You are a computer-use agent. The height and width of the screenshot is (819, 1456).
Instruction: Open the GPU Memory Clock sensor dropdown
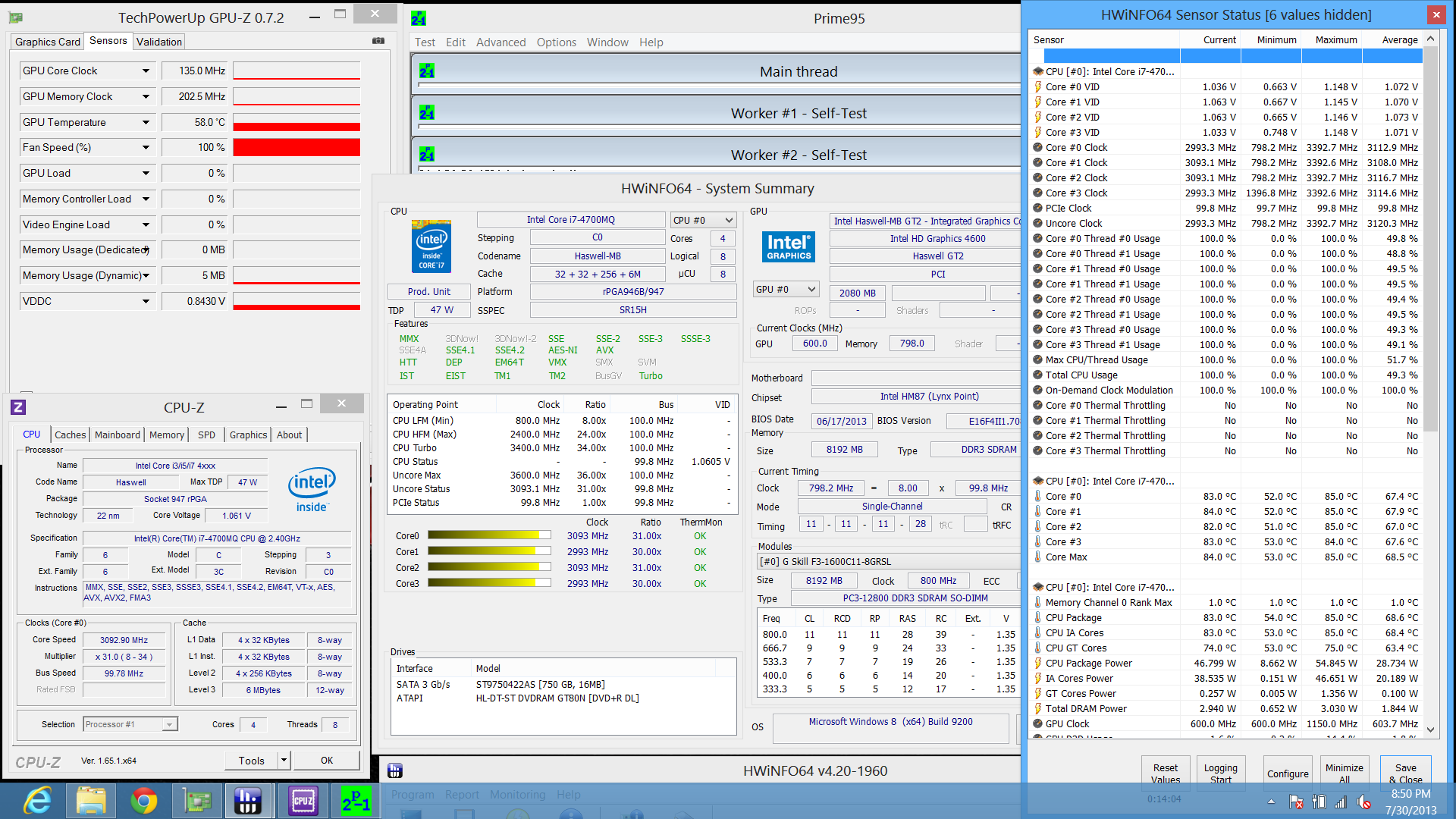[x=146, y=96]
